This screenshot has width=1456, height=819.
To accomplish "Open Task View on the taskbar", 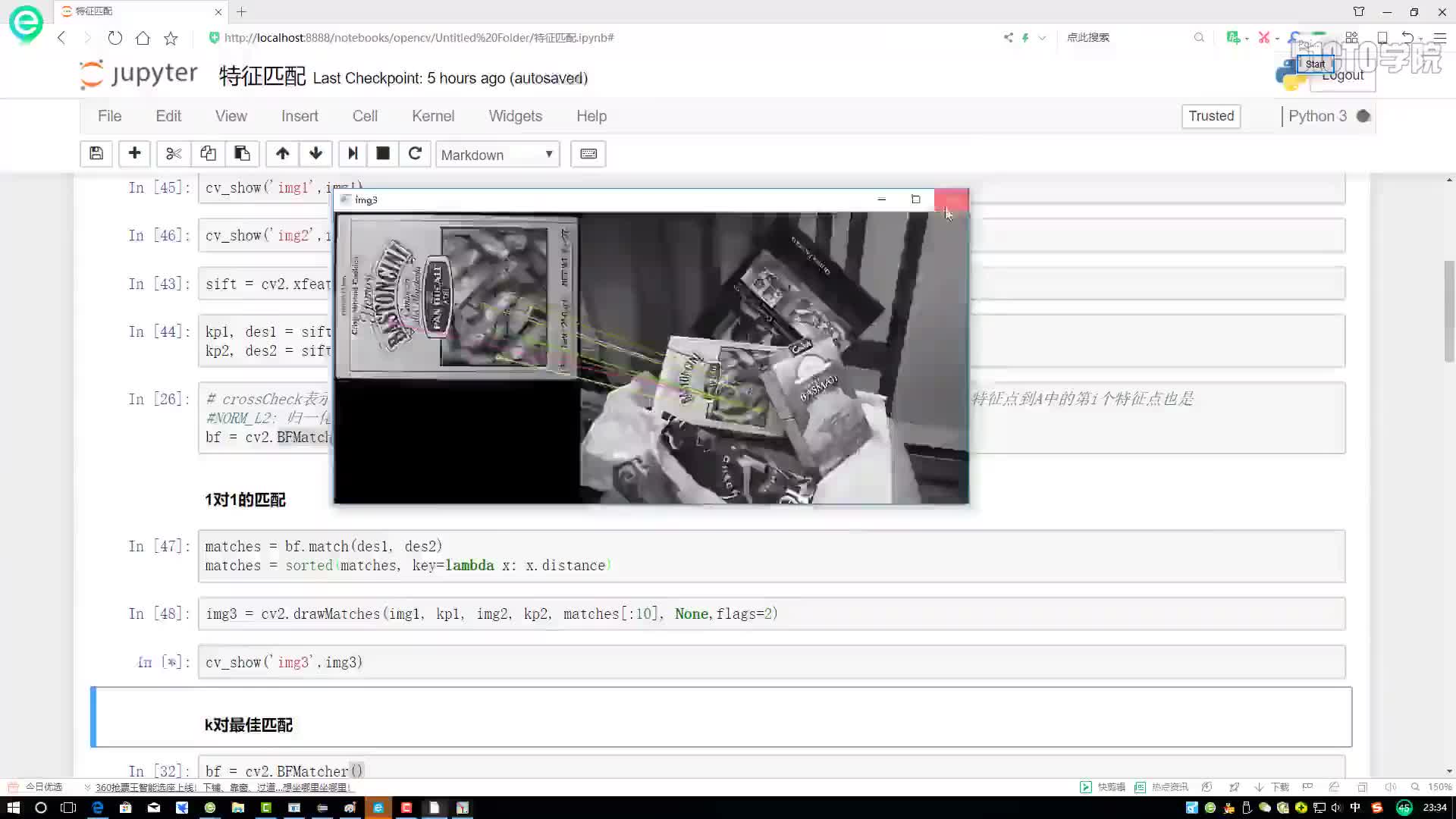I will (68, 808).
